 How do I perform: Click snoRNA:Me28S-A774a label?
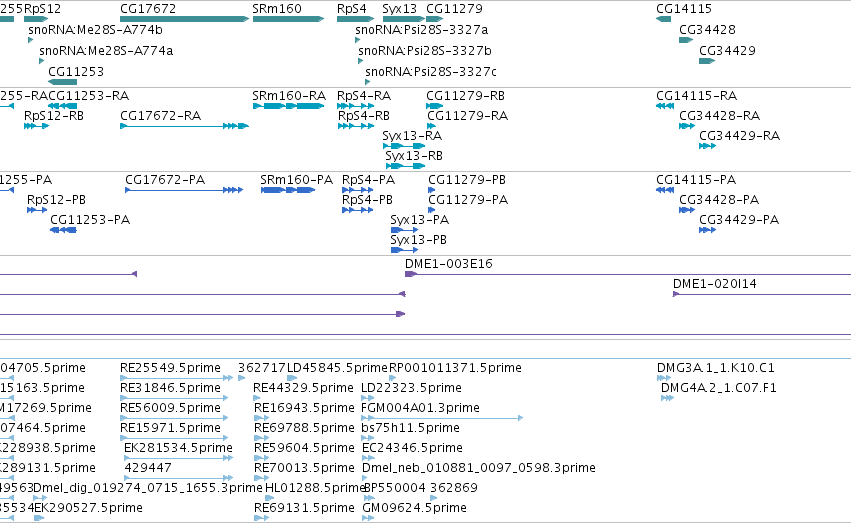pyautogui.click(x=106, y=50)
